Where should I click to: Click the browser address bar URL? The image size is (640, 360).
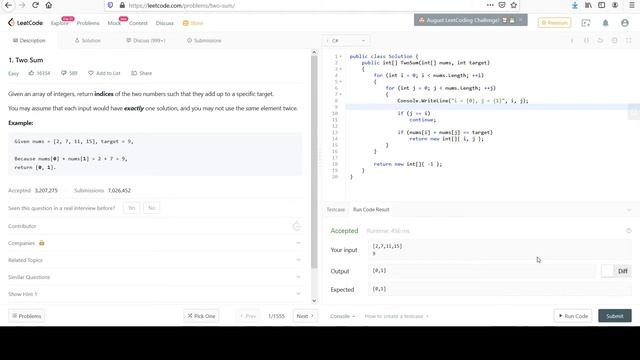182,5
